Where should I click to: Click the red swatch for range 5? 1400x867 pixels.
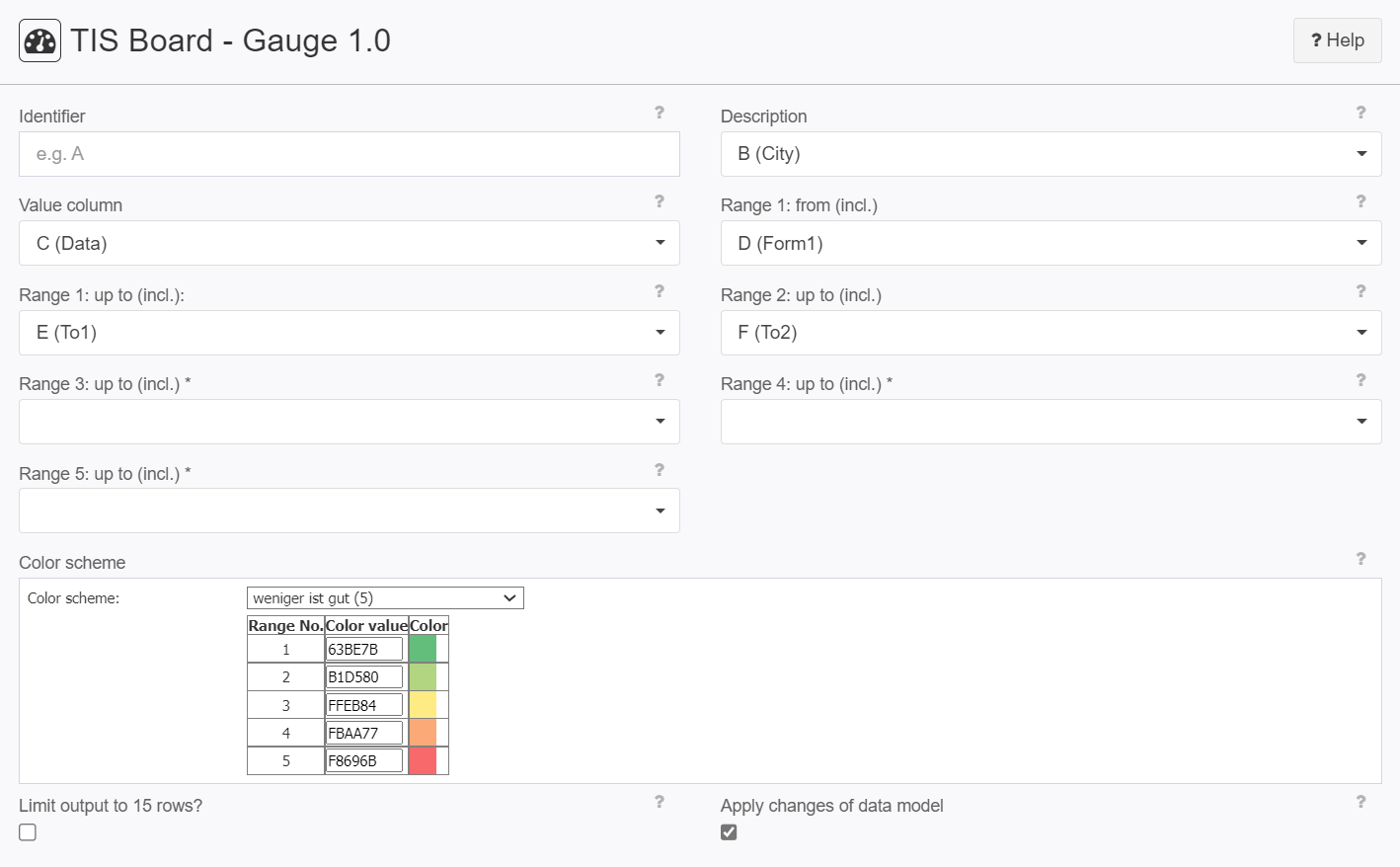(423, 760)
